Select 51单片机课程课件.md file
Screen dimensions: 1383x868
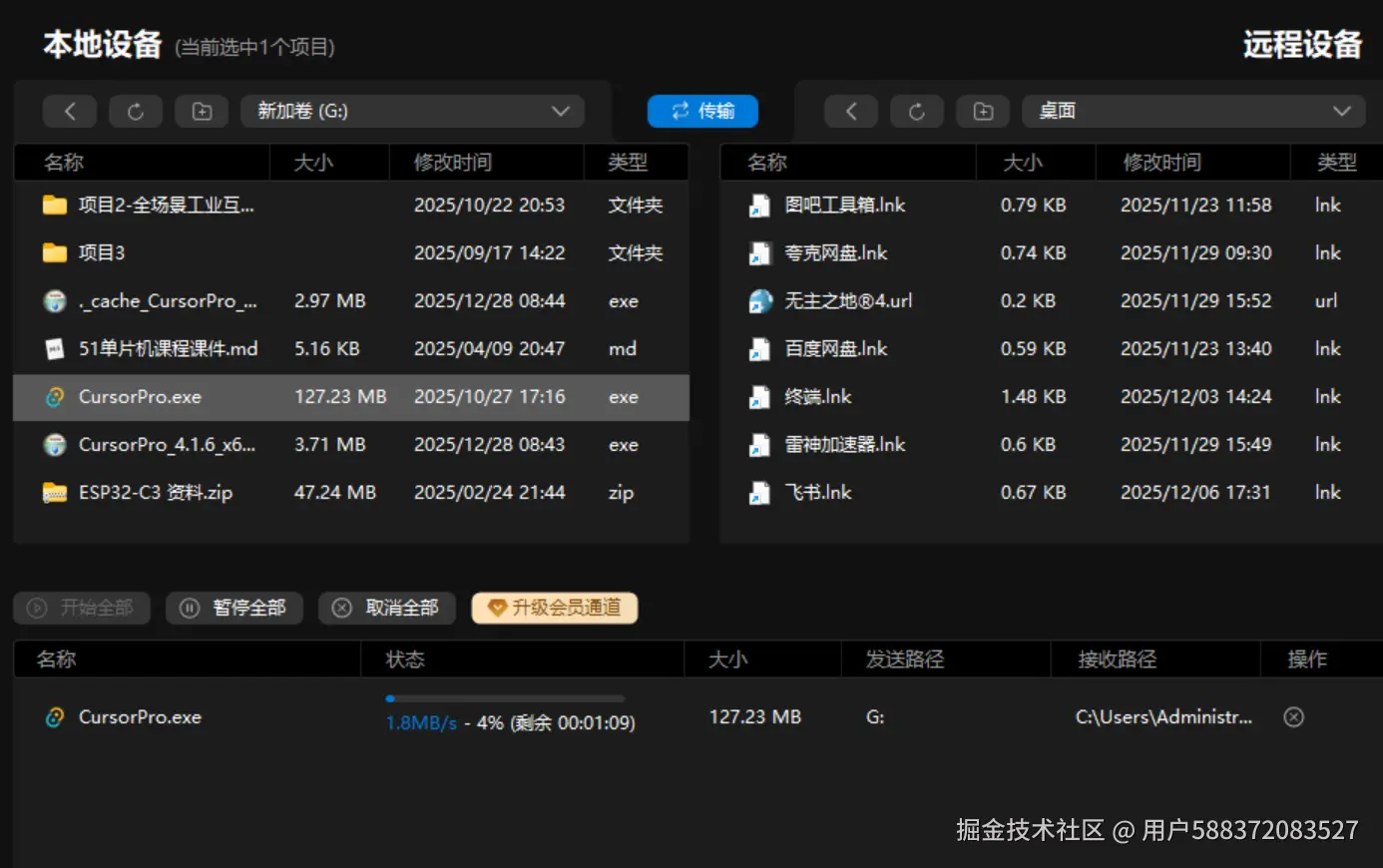click(x=351, y=348)
